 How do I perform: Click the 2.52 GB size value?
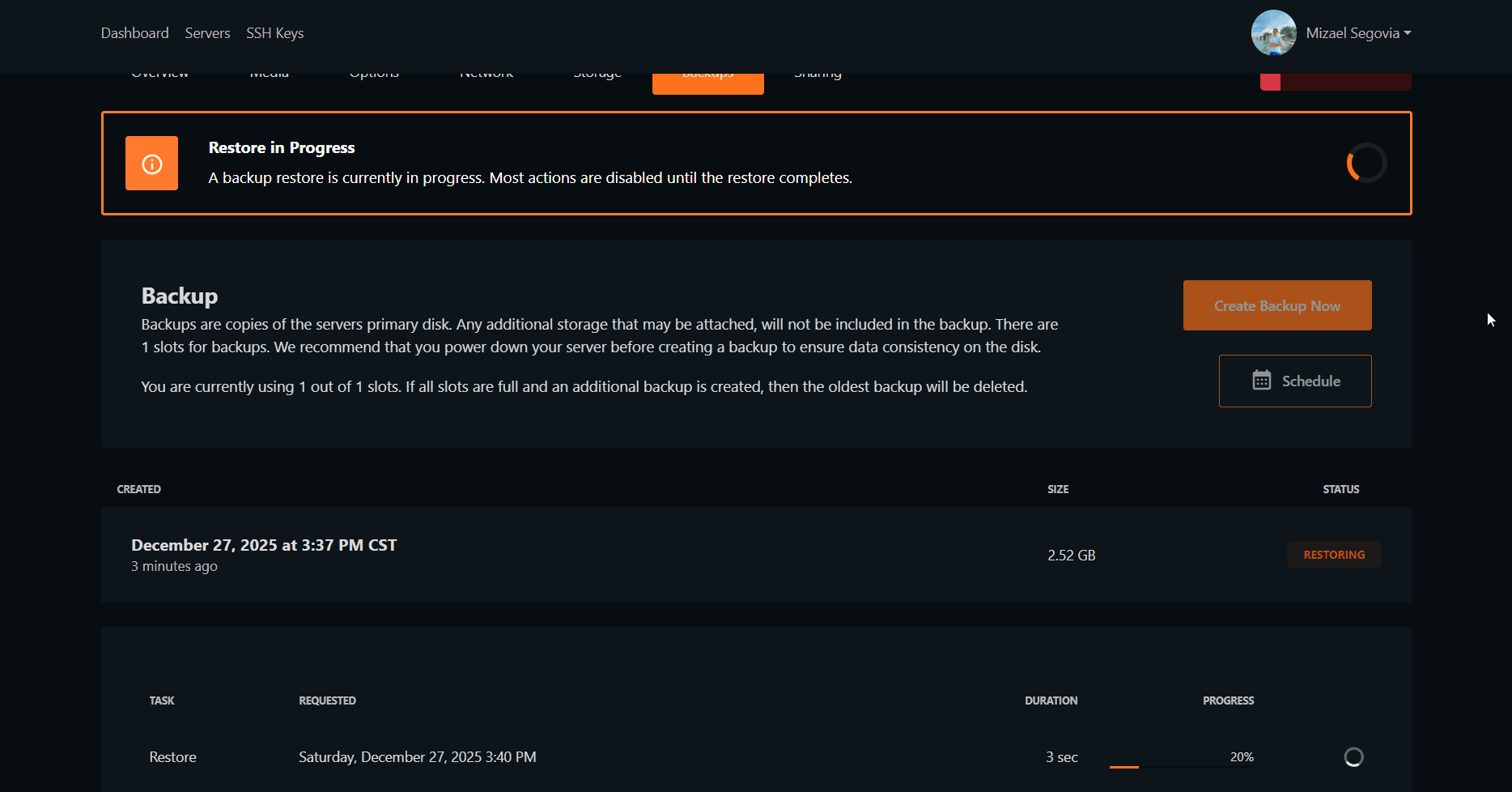1071,556
